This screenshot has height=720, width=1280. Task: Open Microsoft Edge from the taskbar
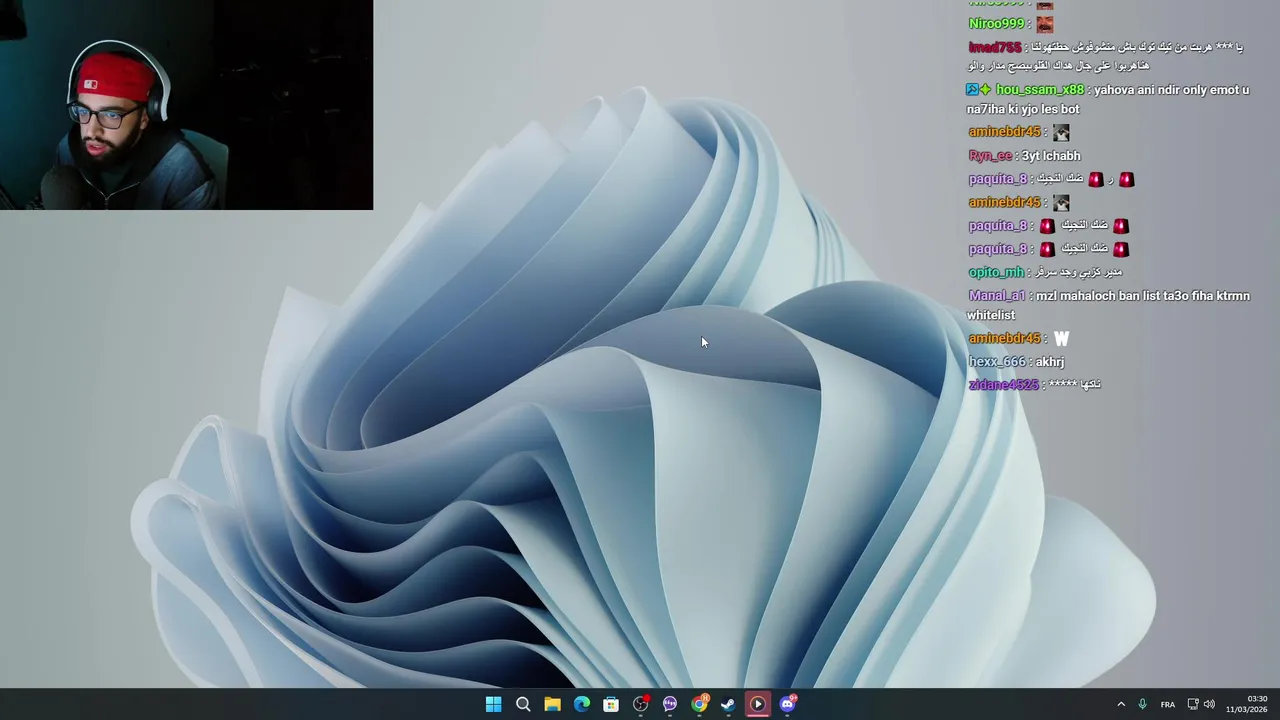[x=582, y=704]
